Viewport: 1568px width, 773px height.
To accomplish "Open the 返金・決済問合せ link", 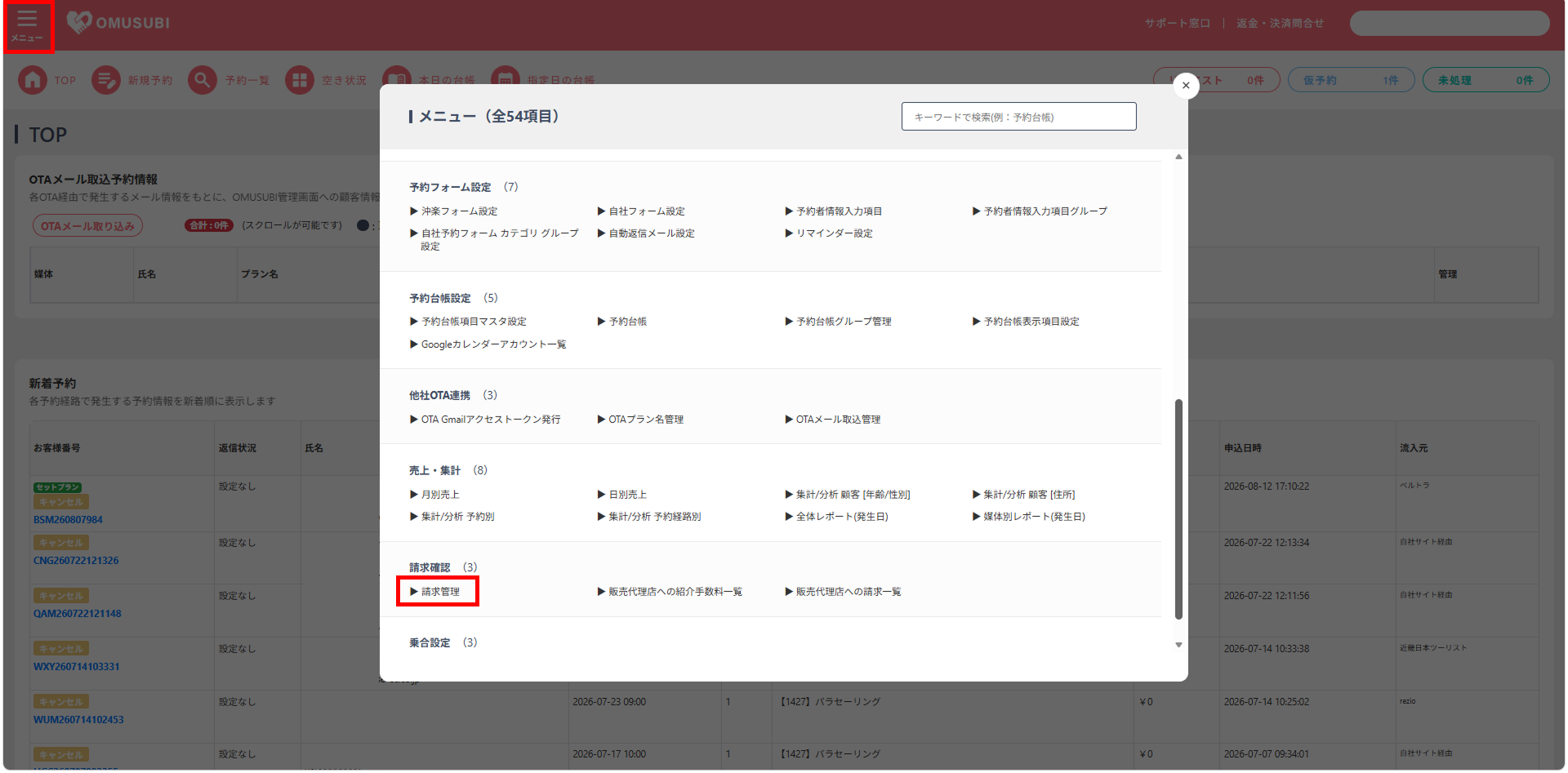I will tap(1280, 23).
